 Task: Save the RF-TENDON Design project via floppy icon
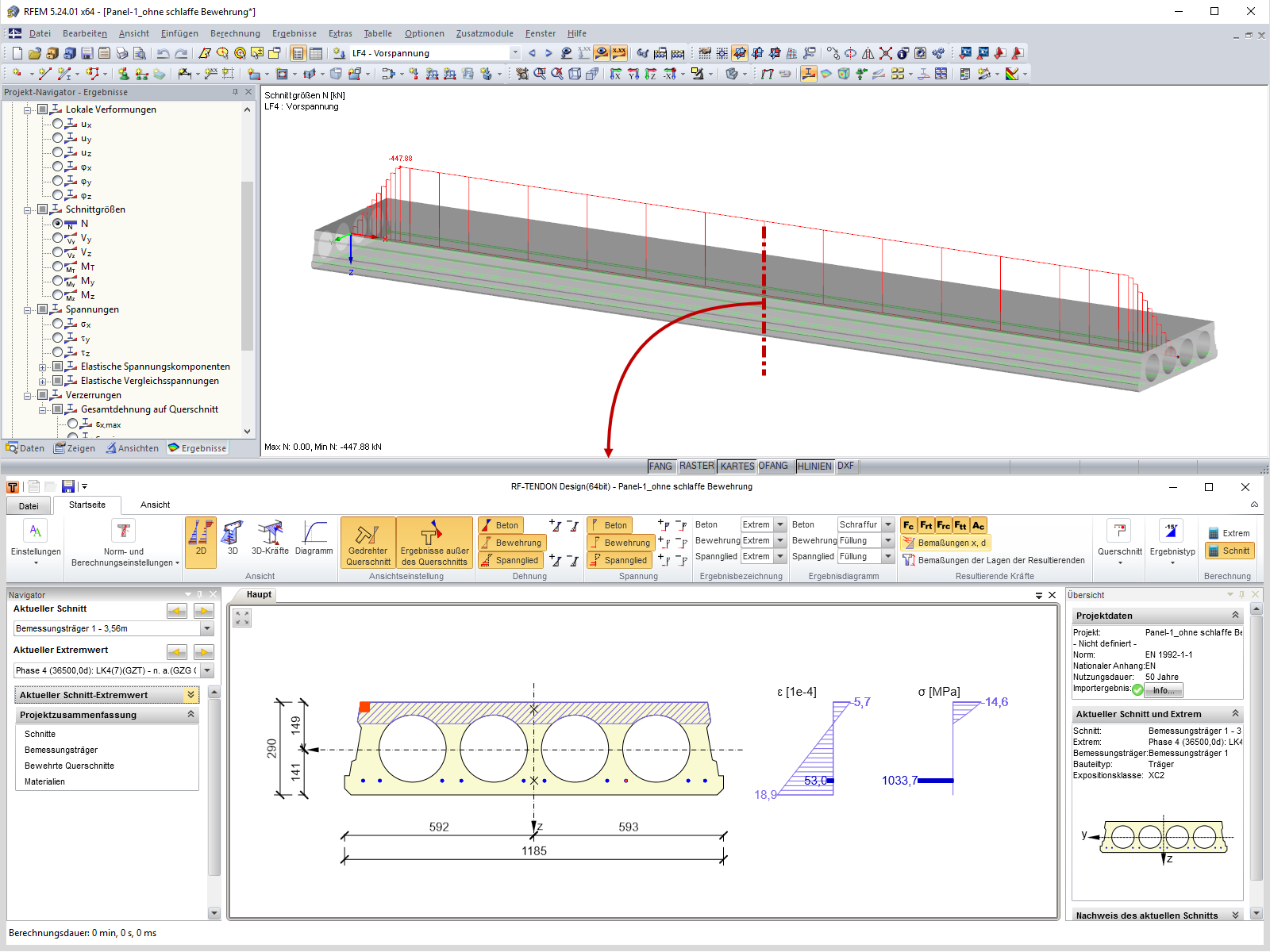[x=68, y=486]
